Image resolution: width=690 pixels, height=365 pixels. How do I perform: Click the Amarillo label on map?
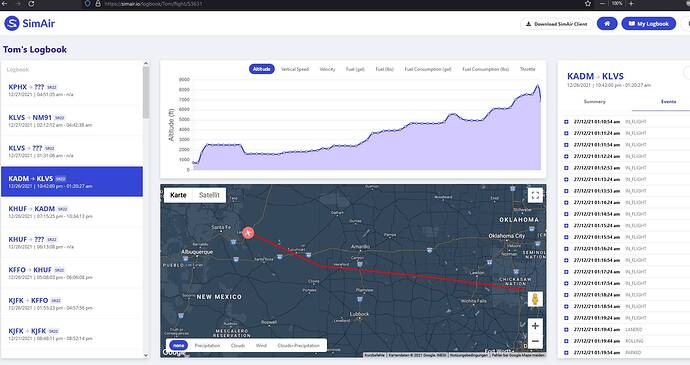[360, 247]
